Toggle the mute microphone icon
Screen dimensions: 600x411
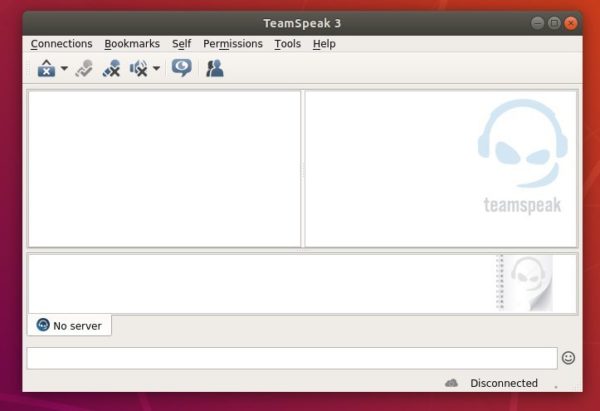pos(111,68)
